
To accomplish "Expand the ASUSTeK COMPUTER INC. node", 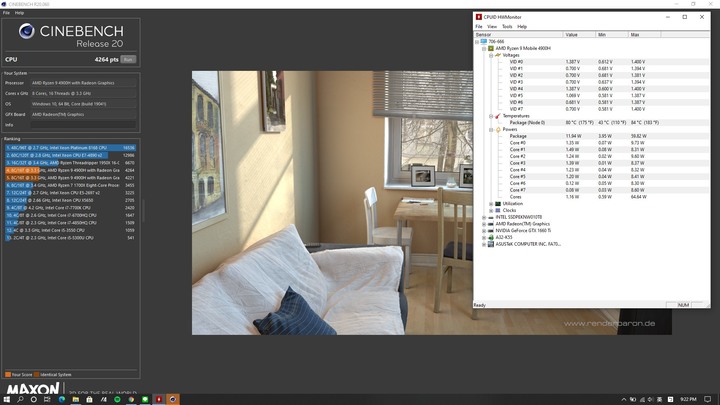I will [484, 244].
